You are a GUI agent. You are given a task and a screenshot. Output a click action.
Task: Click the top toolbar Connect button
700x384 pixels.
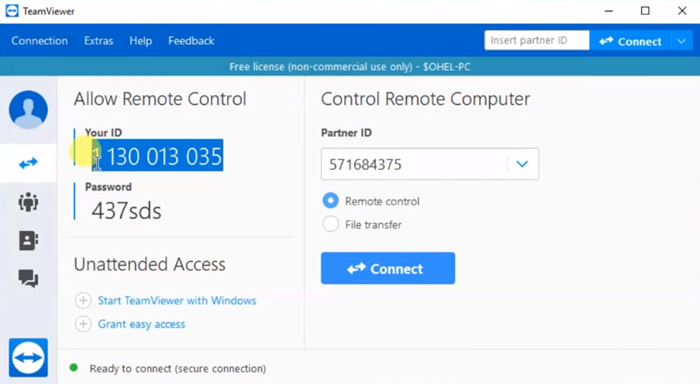630,41
